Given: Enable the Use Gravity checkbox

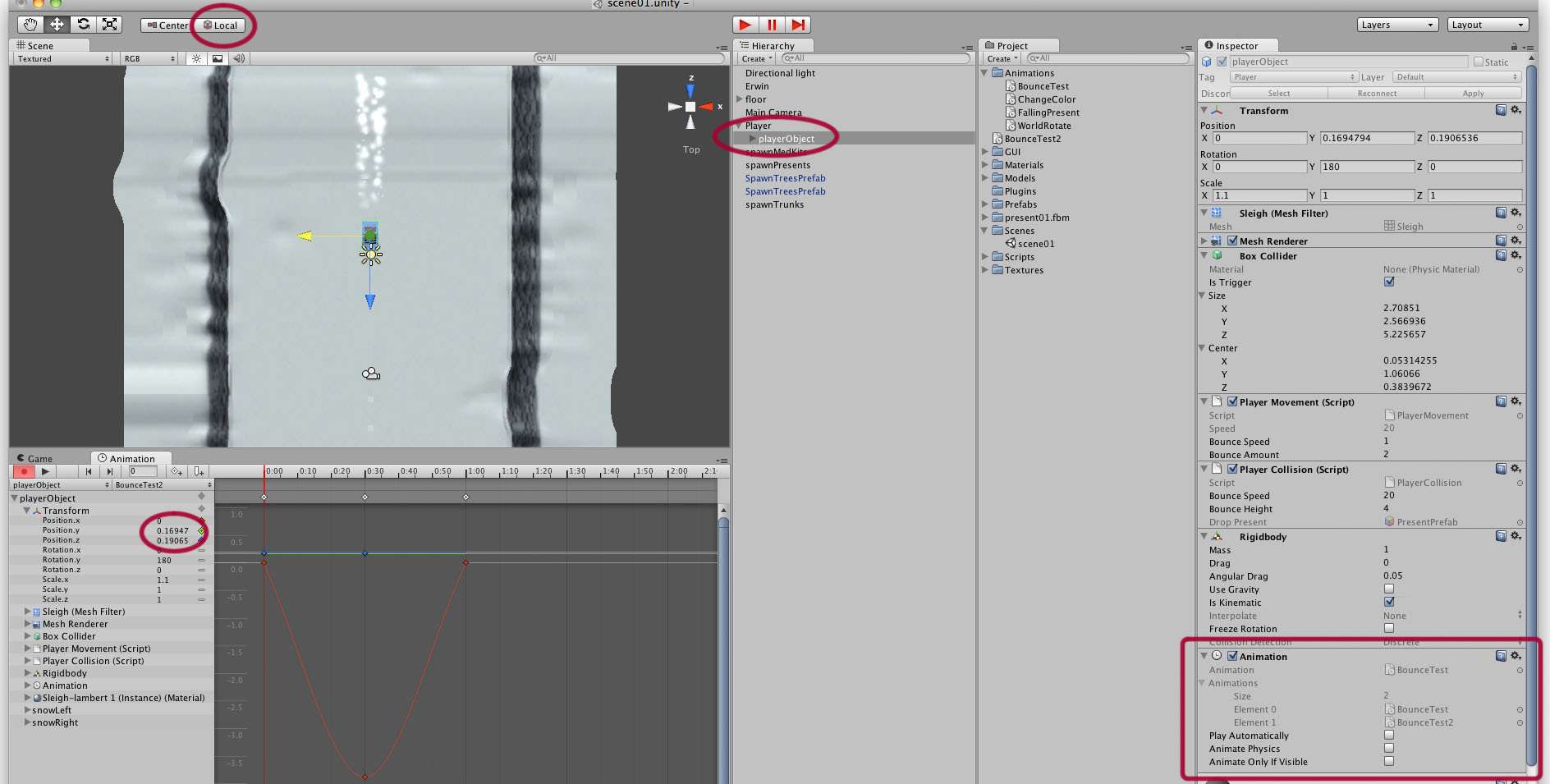Looking at the screenshot, I should pos(1389,589).
